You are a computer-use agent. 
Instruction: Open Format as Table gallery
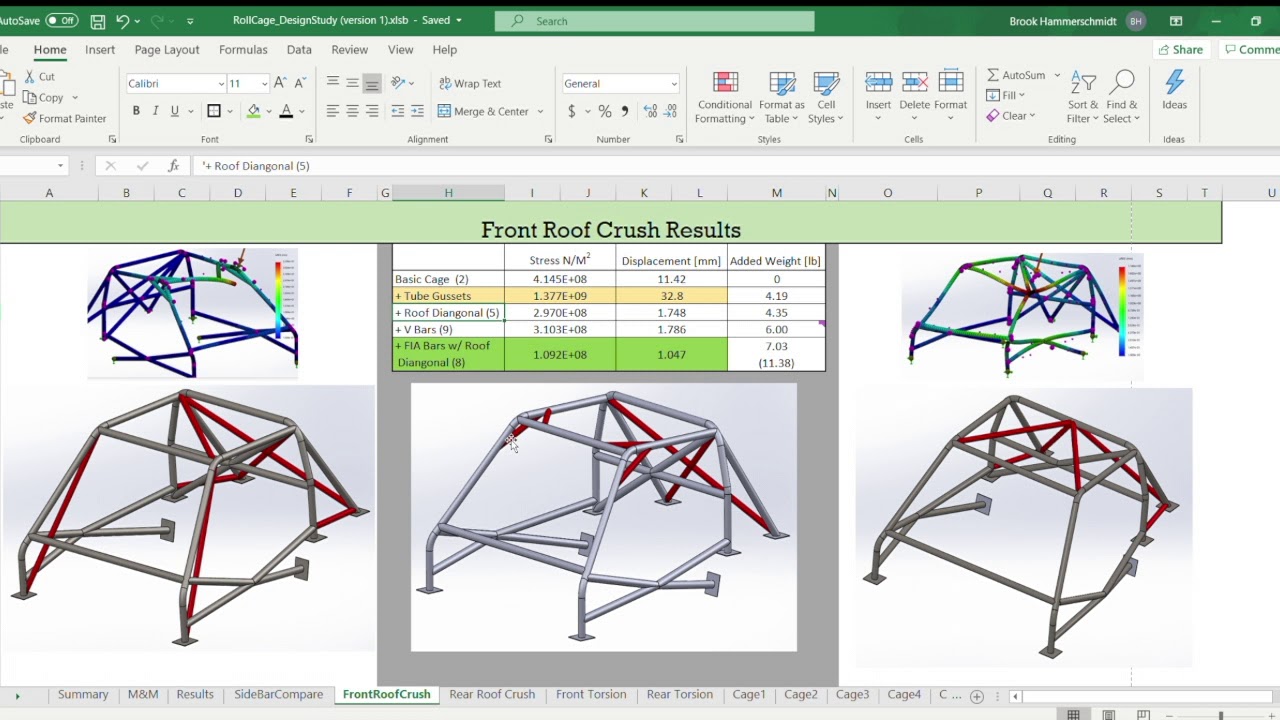781,97
